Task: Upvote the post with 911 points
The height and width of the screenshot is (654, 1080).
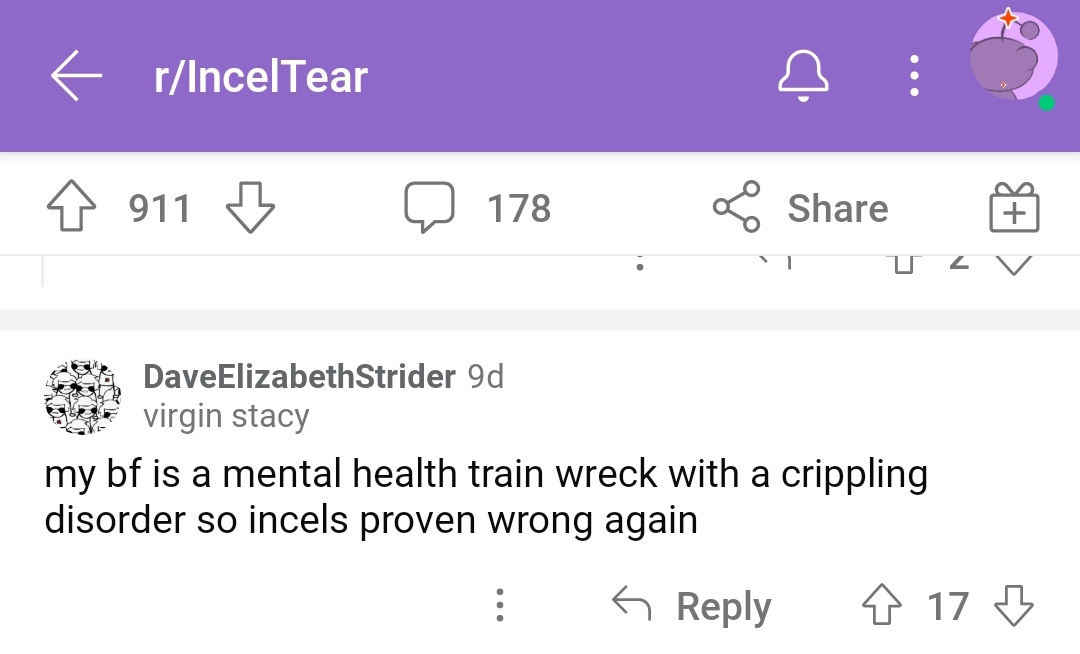Action: [72, 206]
